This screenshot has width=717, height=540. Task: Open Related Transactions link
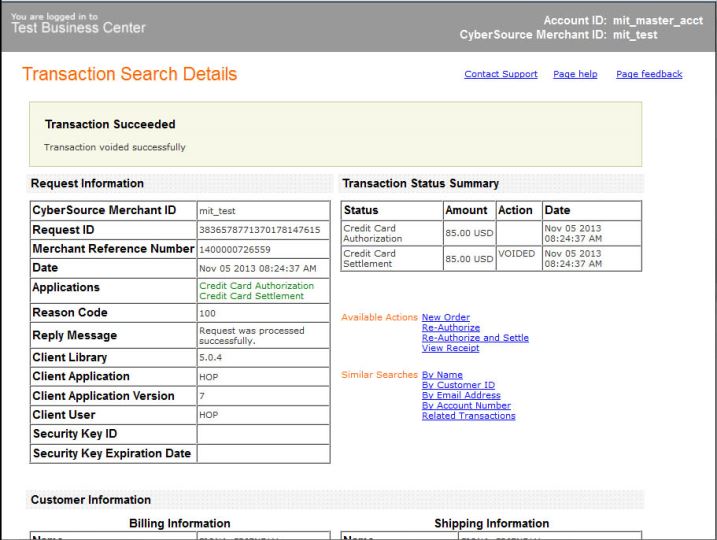click(468, 416)
